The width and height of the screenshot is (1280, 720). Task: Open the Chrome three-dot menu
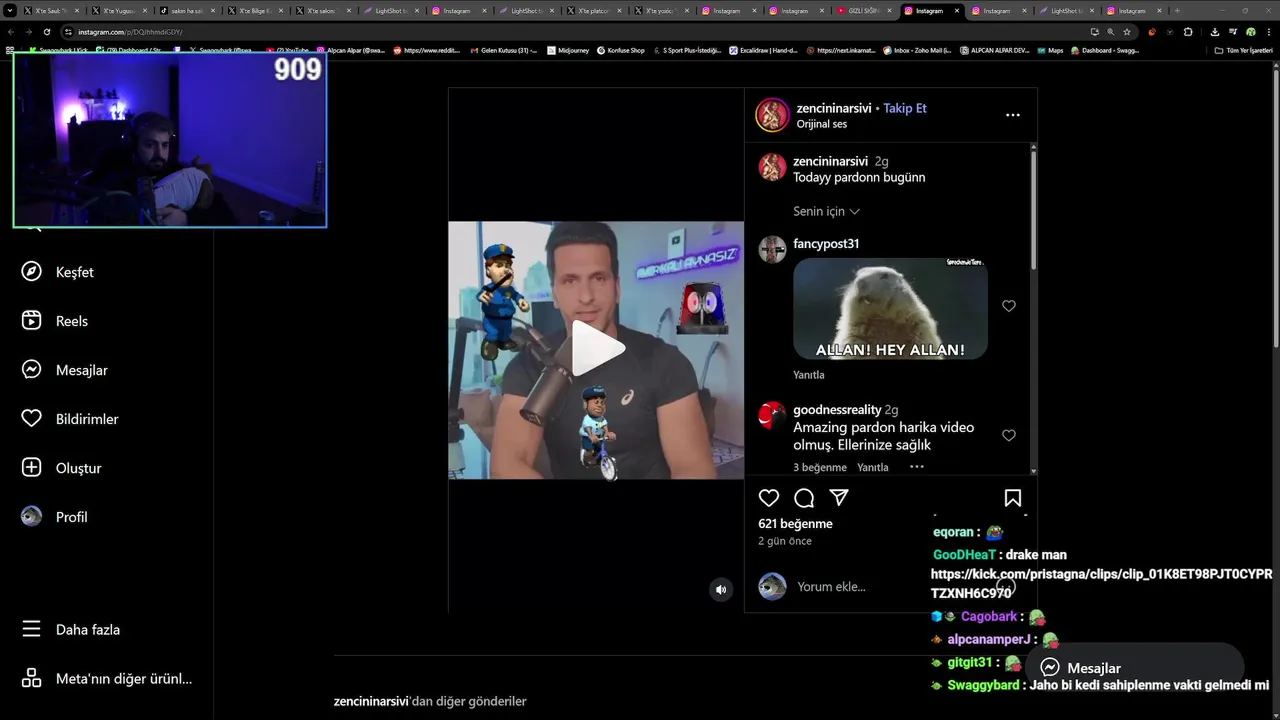coord(1268,32)
